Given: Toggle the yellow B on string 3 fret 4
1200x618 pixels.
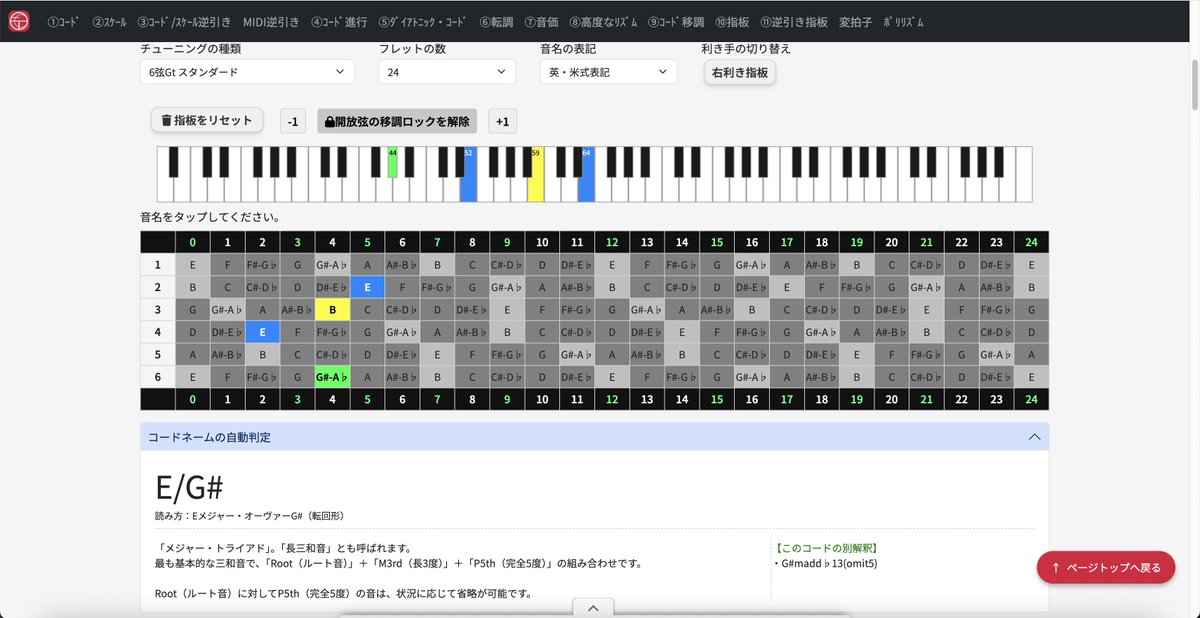Looking at the screenshot, I should (x=332, y=310).
